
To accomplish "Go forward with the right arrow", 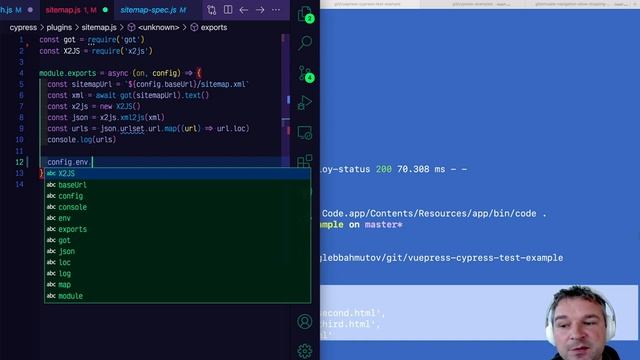I will pos(260,10).
